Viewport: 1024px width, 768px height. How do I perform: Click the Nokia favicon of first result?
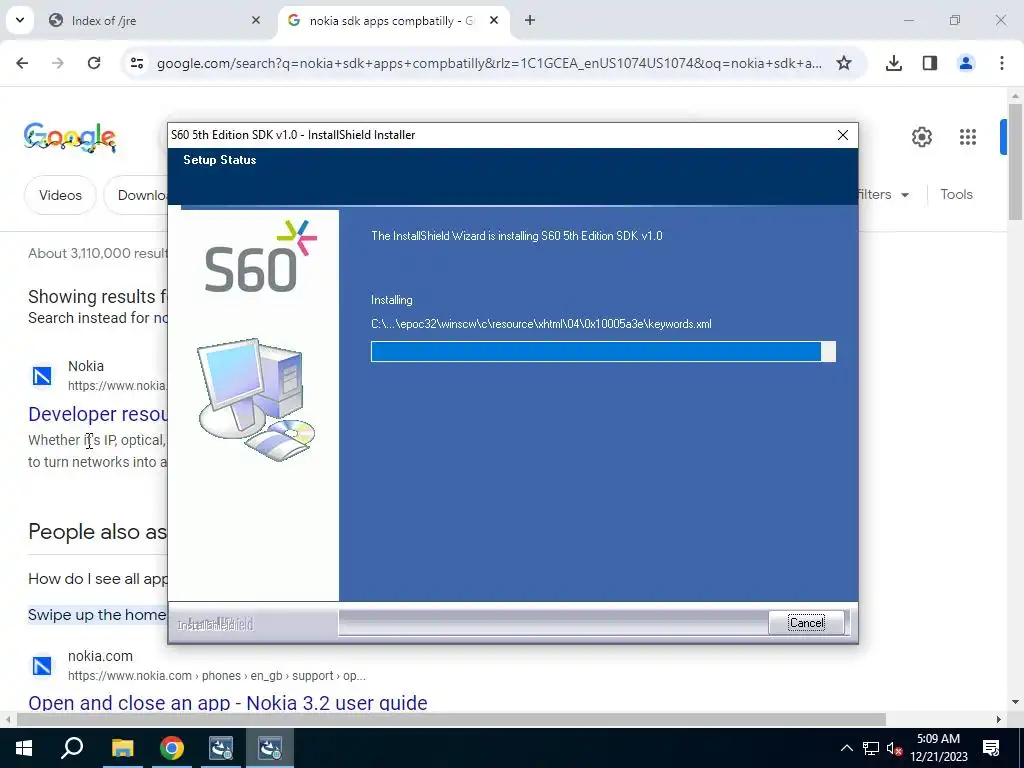tap(42, 376)
